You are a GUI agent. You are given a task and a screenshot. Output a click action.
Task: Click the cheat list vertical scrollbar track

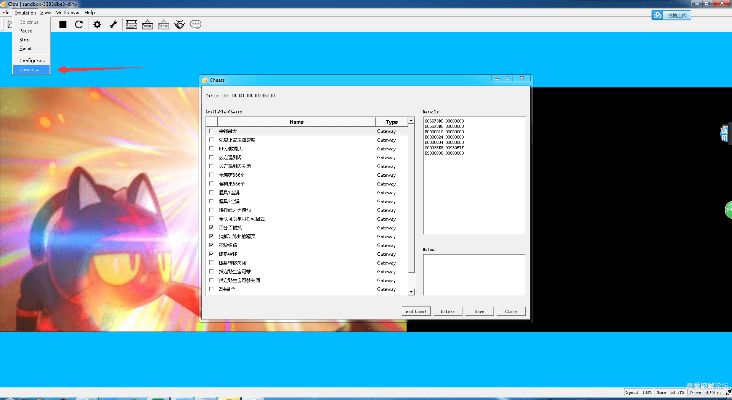(x=410, y=200)
